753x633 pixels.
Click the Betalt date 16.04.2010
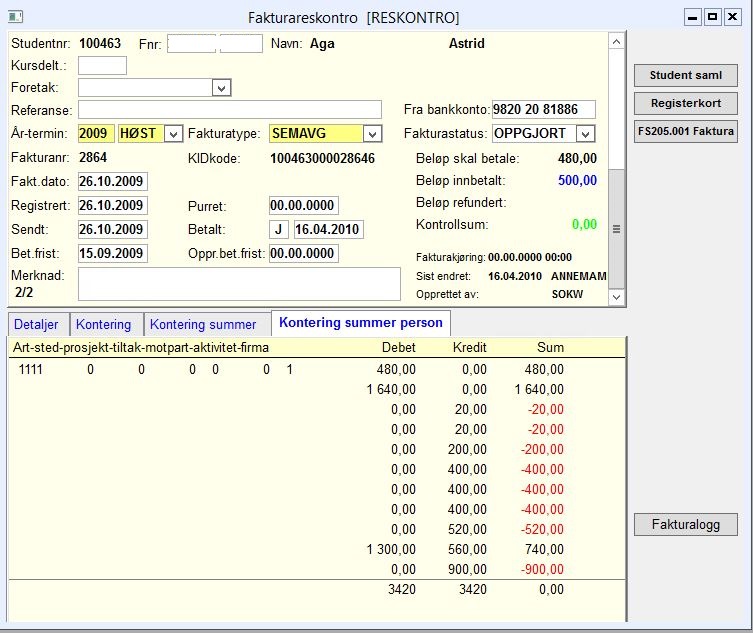328,230
